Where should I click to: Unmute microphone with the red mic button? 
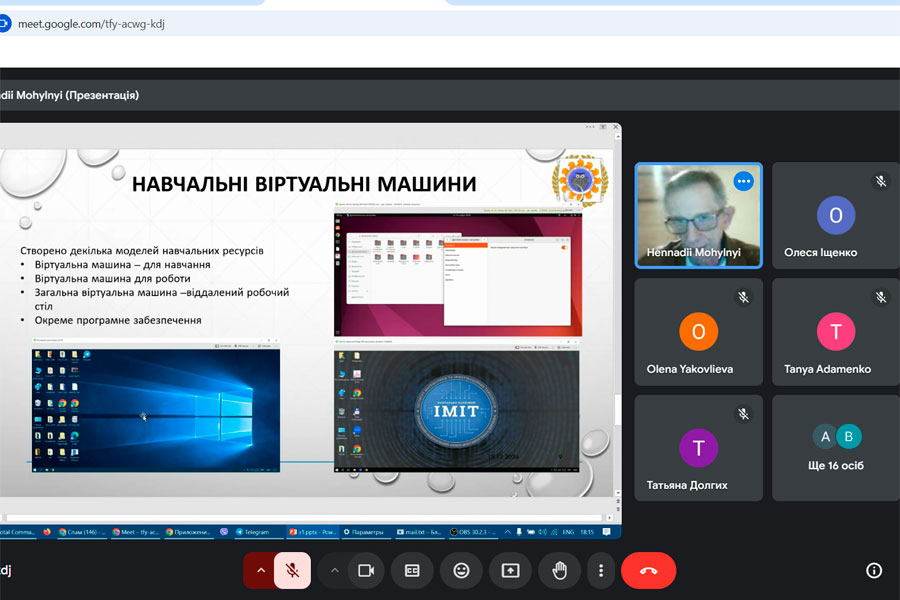(x=293, y=570)
